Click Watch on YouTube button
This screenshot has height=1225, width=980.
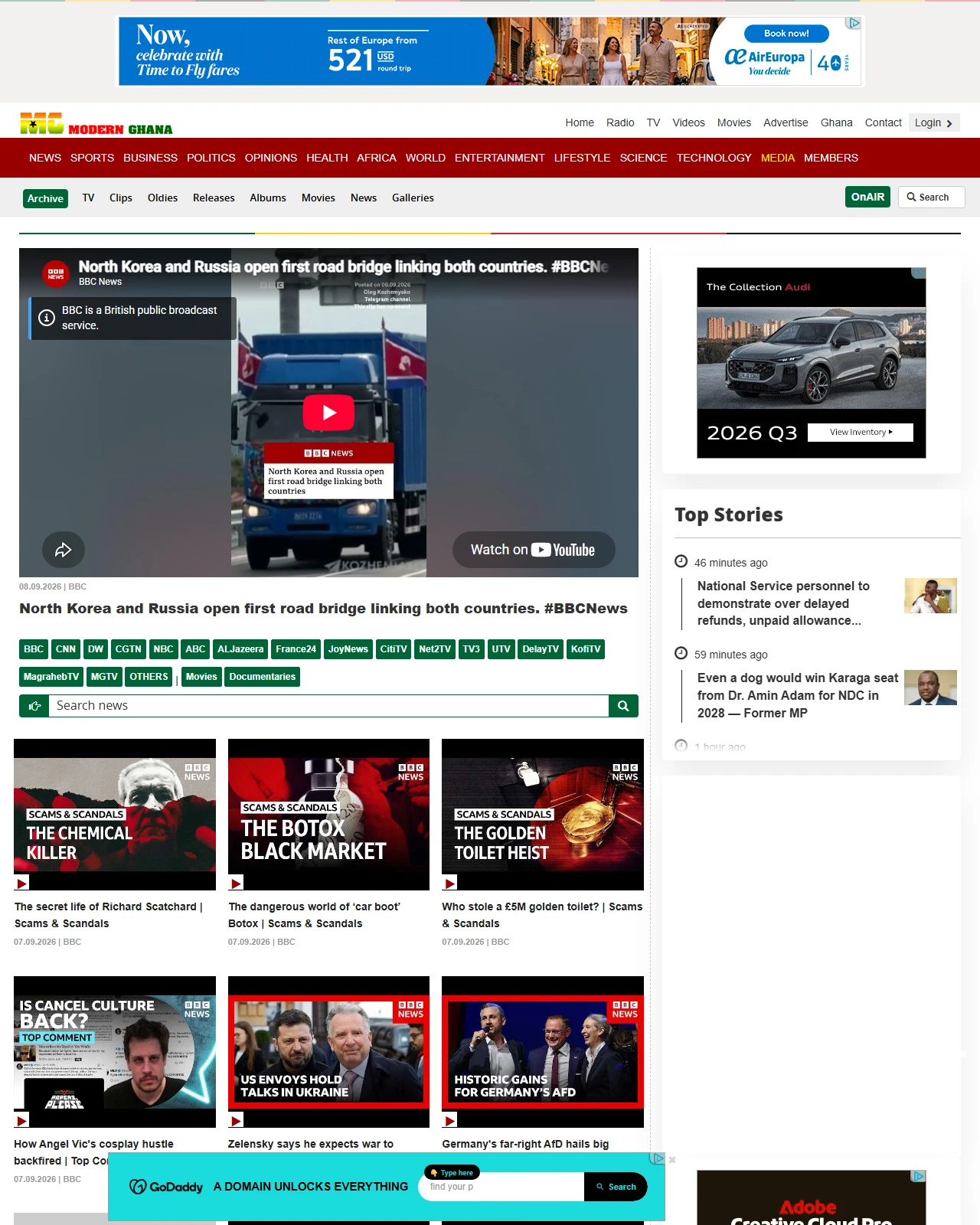point(534,550)
